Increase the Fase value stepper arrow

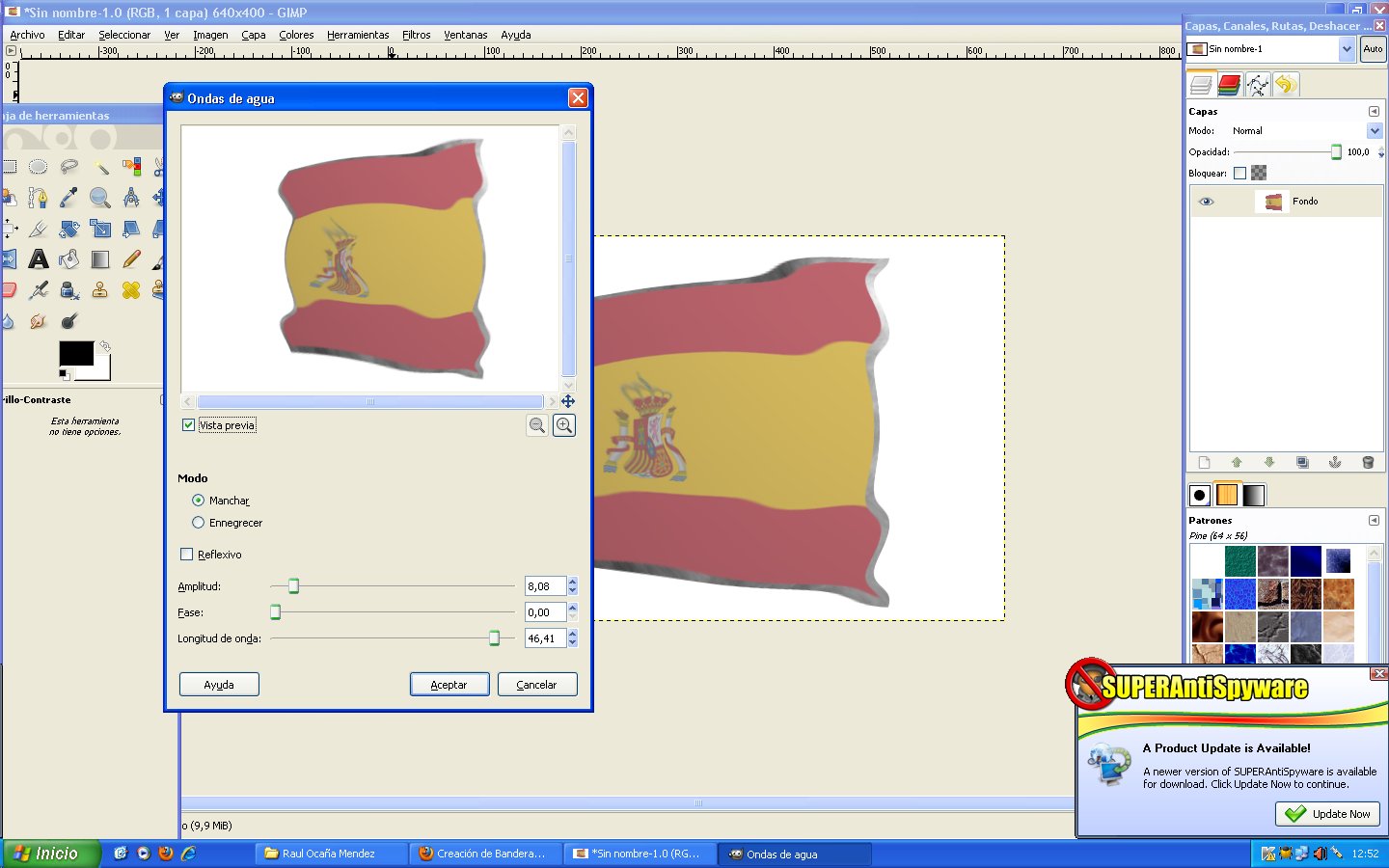573,608
